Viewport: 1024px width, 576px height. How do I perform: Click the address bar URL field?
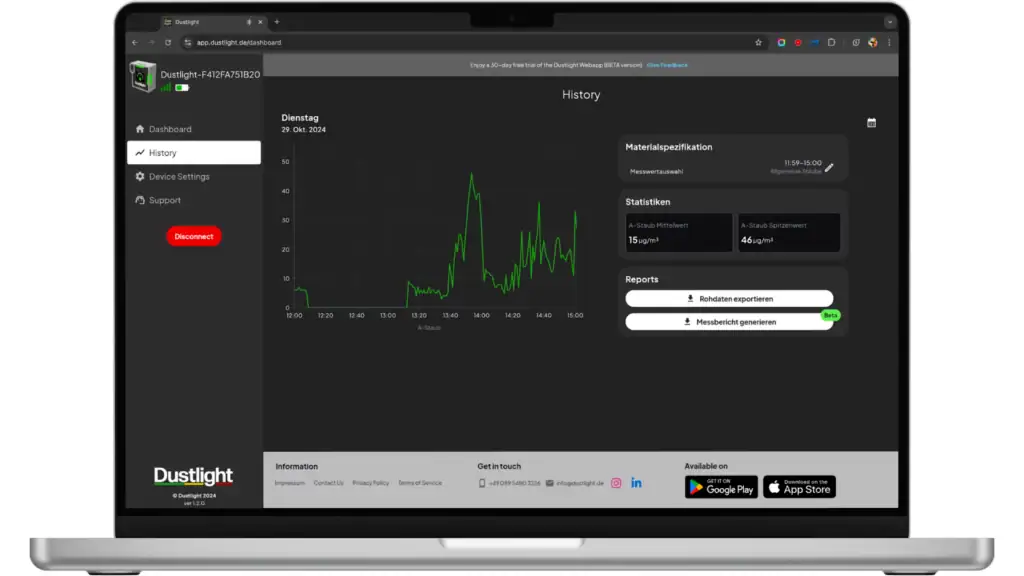470,42
